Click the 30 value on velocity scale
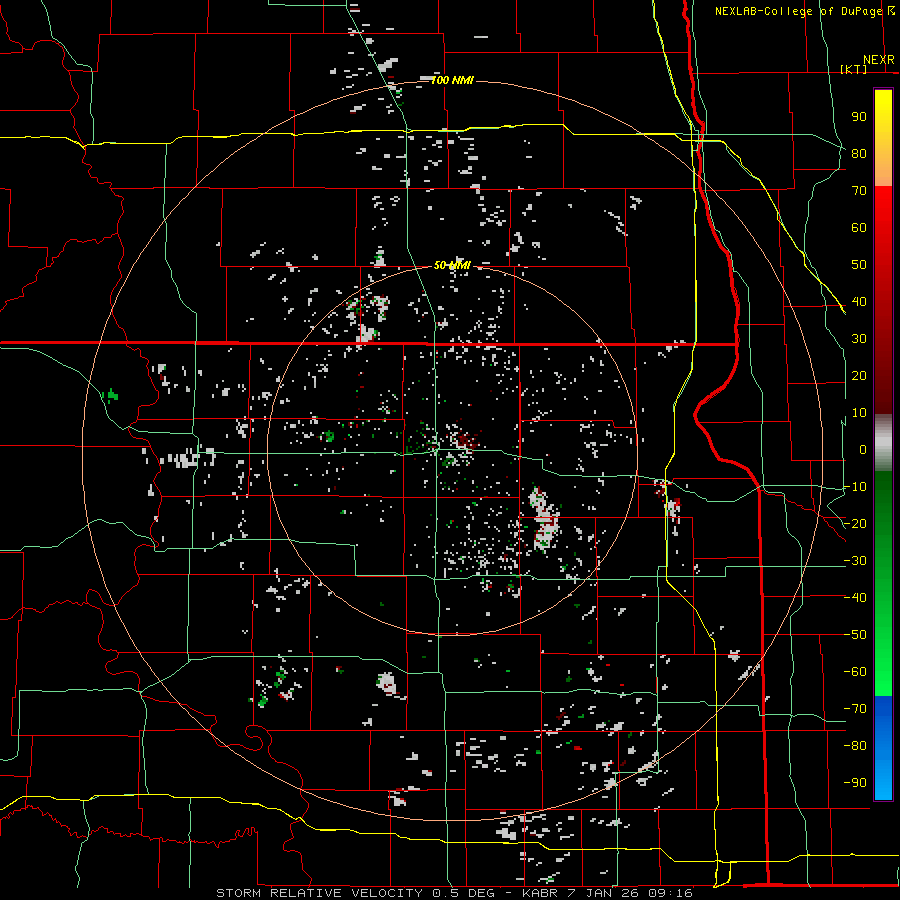This screenshot has width=900, height=900. [x=859, y=339]
